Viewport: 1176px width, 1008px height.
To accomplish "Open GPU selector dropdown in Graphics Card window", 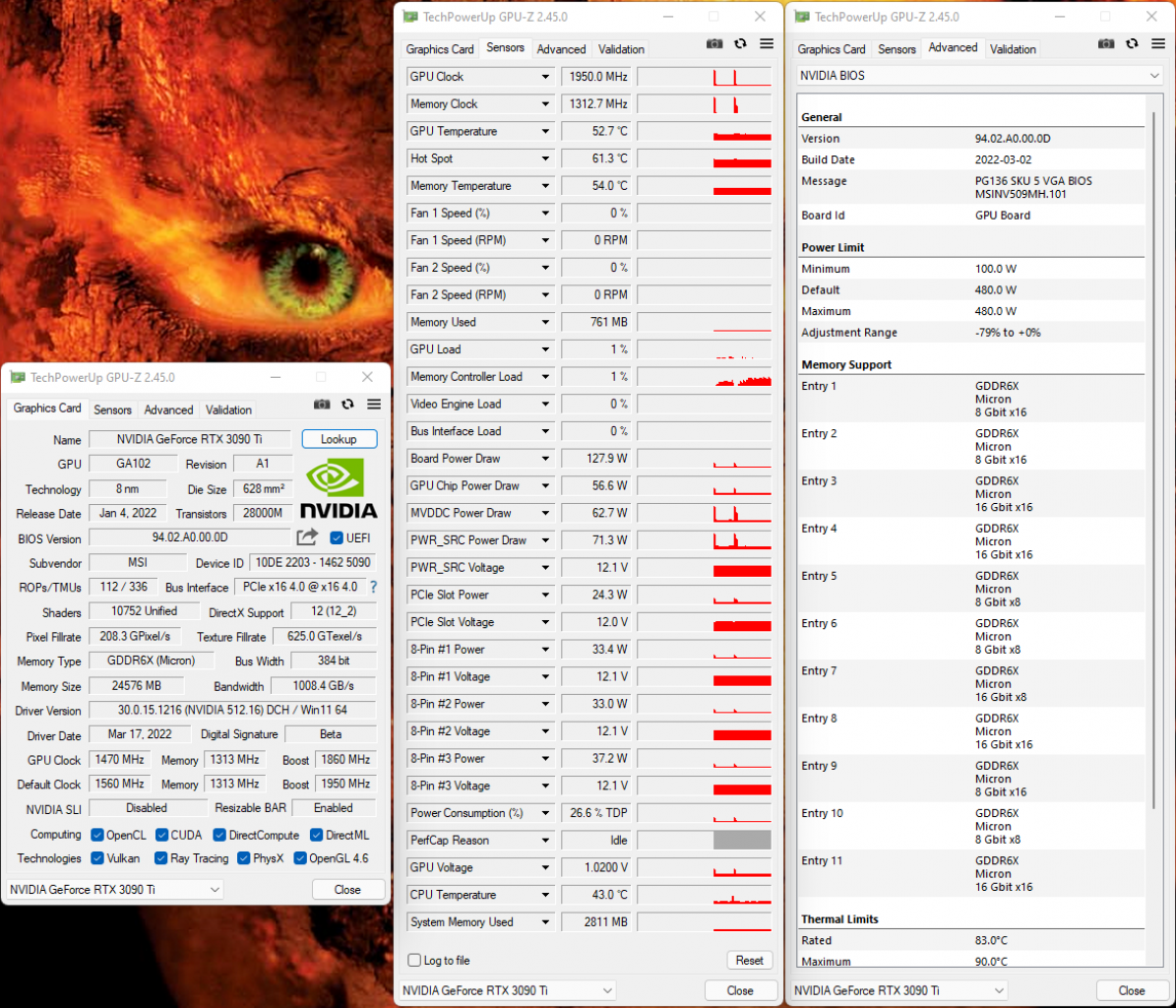I will [115, 890].
